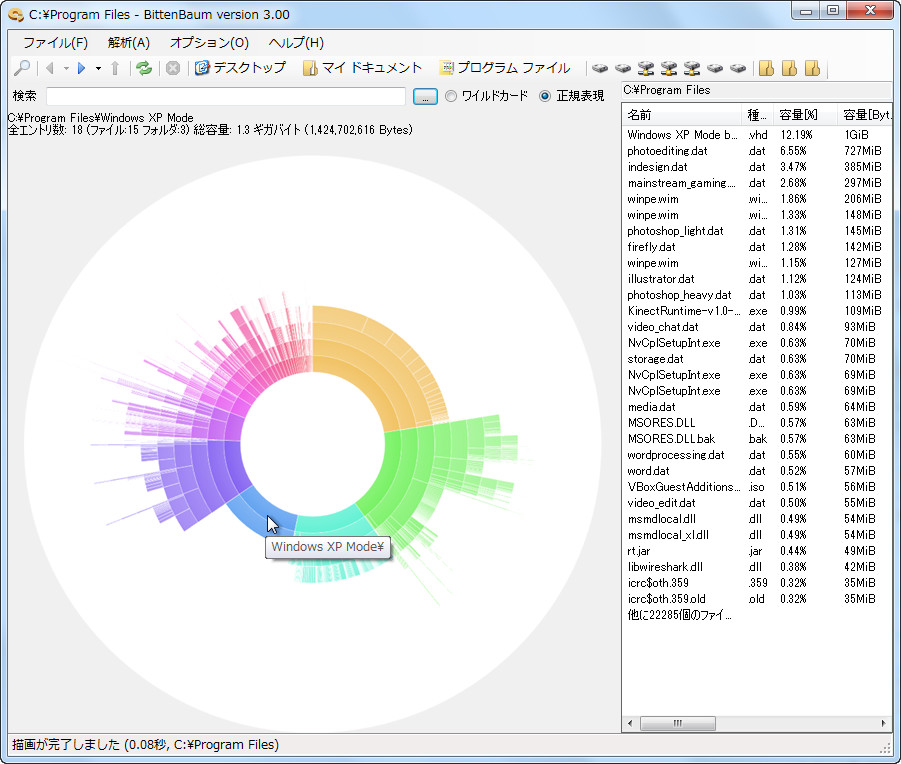Image resolution: width=901 pixels, height=764 pixels.
Task: Open the マイ ドキュメント toolbar shortcut
Action: point(362,68)
